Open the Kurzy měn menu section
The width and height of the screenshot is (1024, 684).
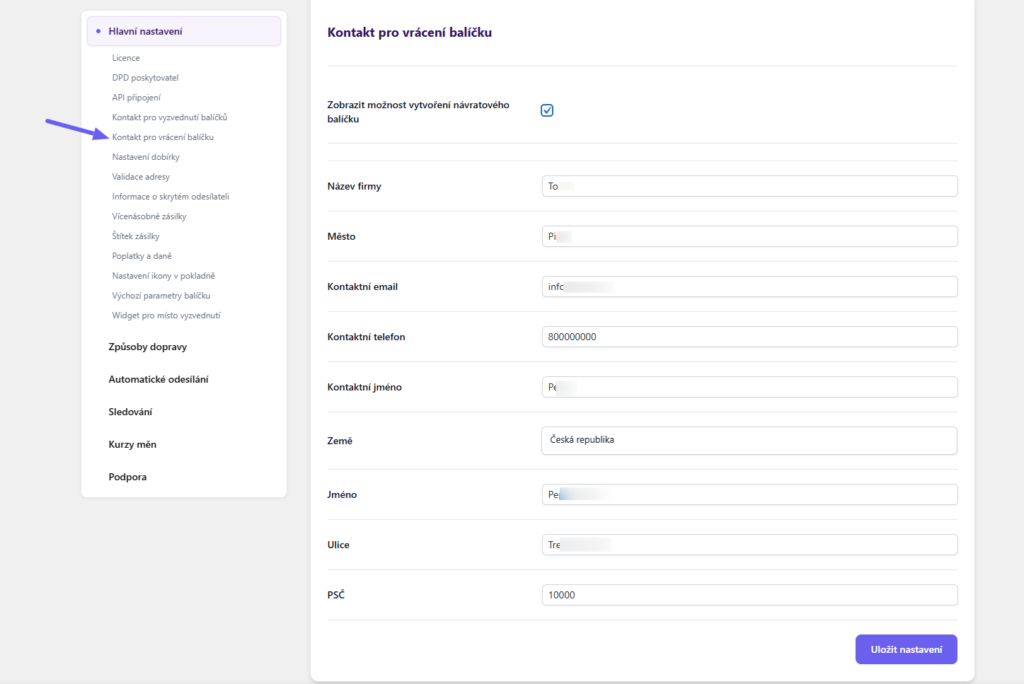click(x=132, y=444)
